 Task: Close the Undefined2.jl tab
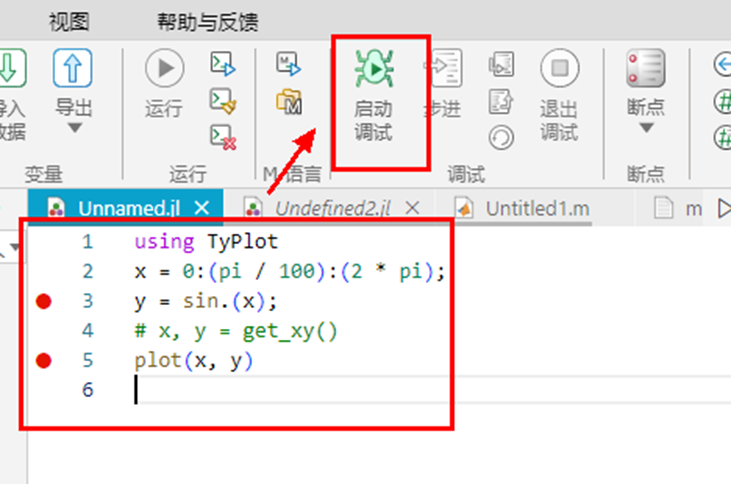coord(412,208)
